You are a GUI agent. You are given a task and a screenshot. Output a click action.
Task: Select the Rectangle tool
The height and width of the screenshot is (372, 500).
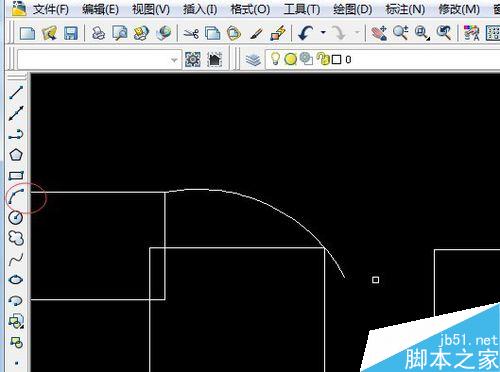click(16, 176)
